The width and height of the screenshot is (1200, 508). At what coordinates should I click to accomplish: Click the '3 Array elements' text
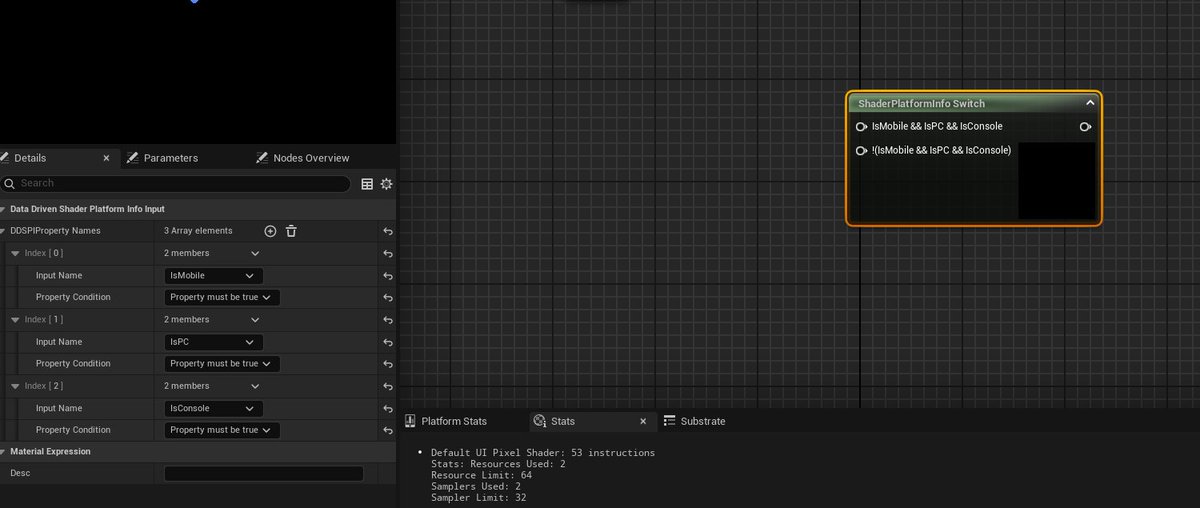pyautogui.click(x=198, y=231)
